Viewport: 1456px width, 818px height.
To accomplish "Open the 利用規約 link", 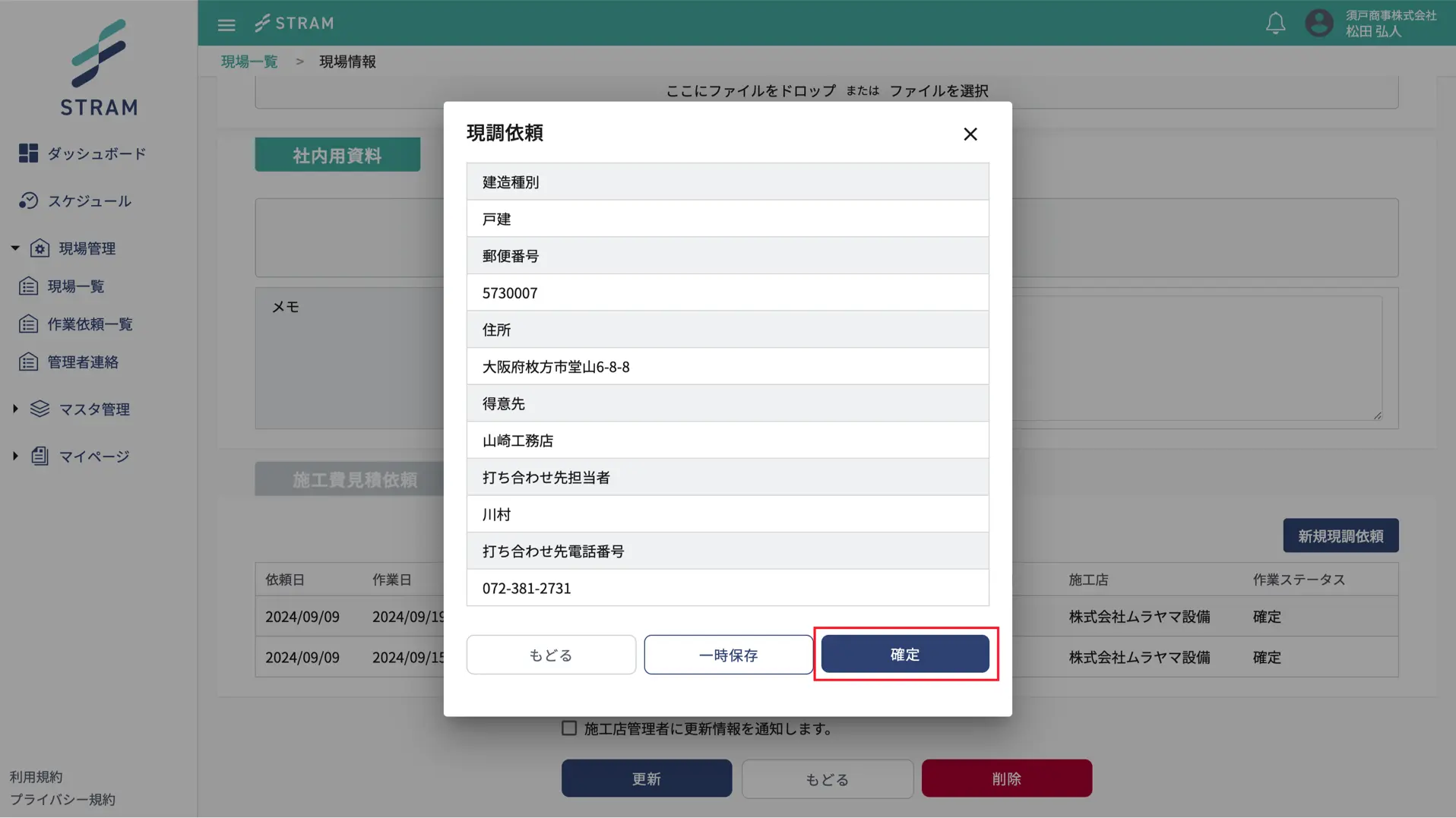I will click(36, 776).
